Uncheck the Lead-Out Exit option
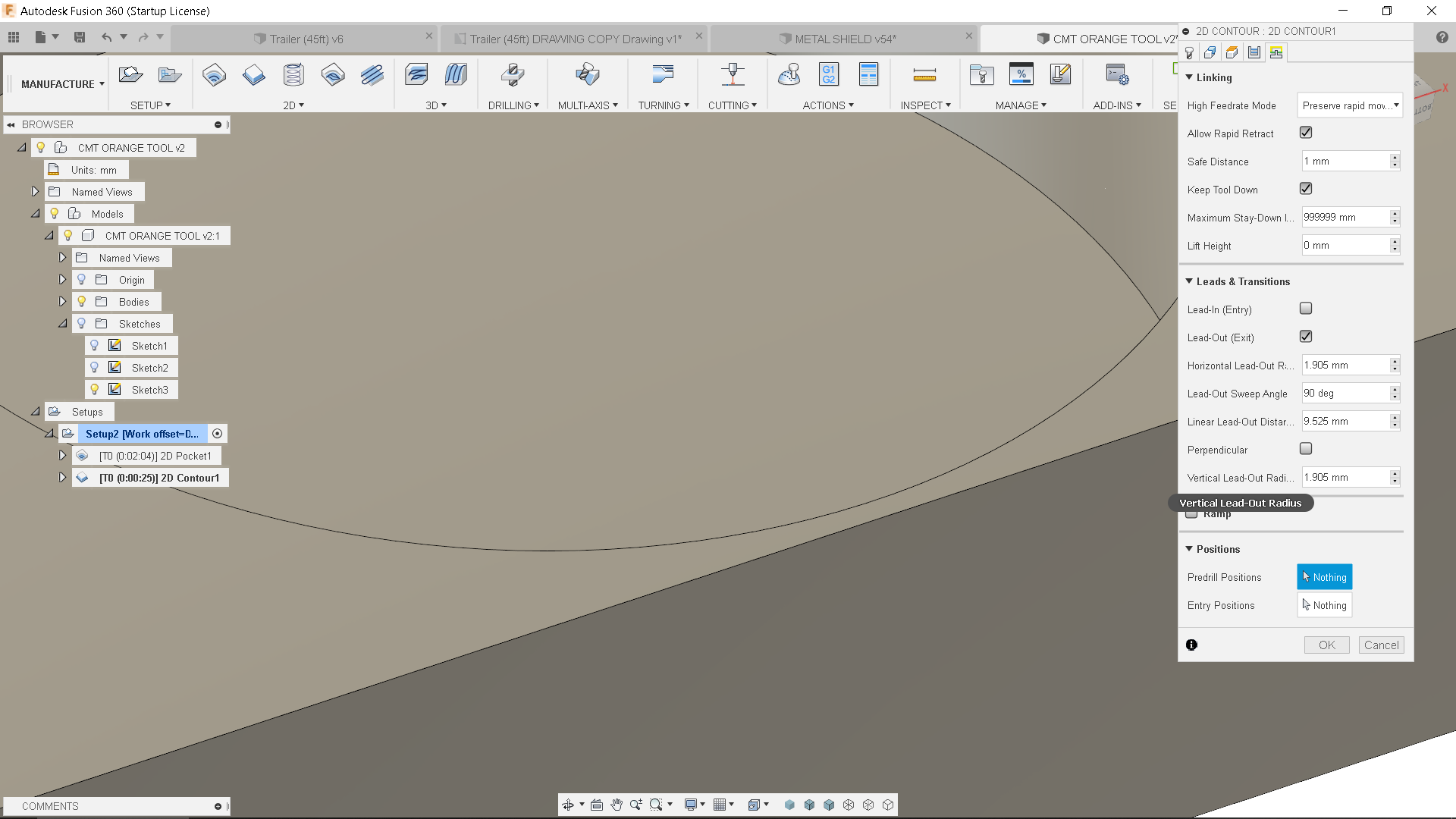 point(1305,336)
